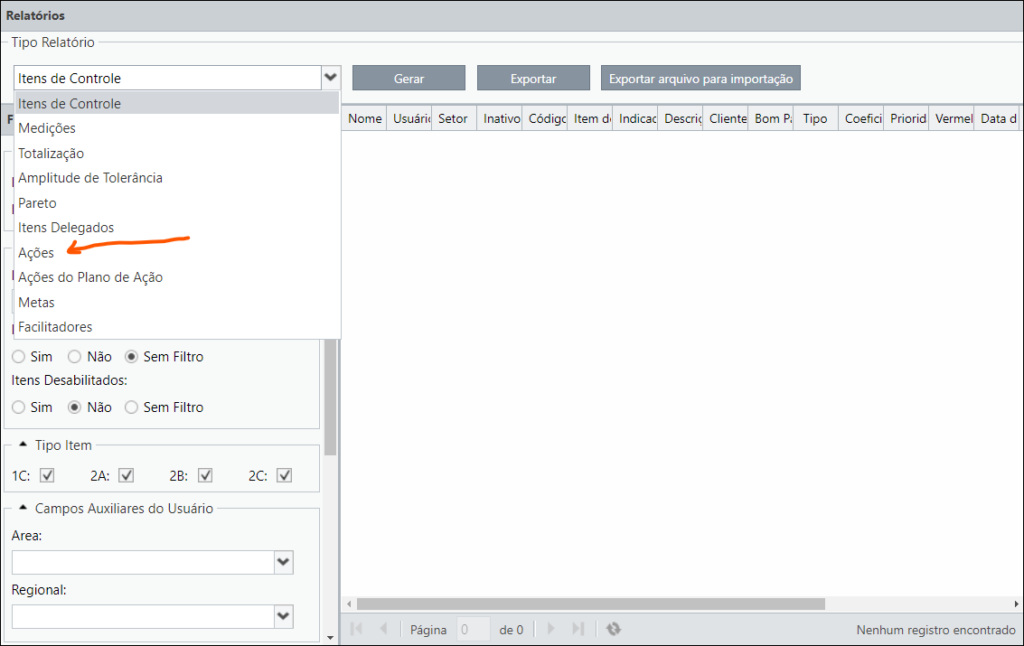Refresh the grid results
Image resolution: width=1024 pixels, height=646 pixels.
pos(613,629)
